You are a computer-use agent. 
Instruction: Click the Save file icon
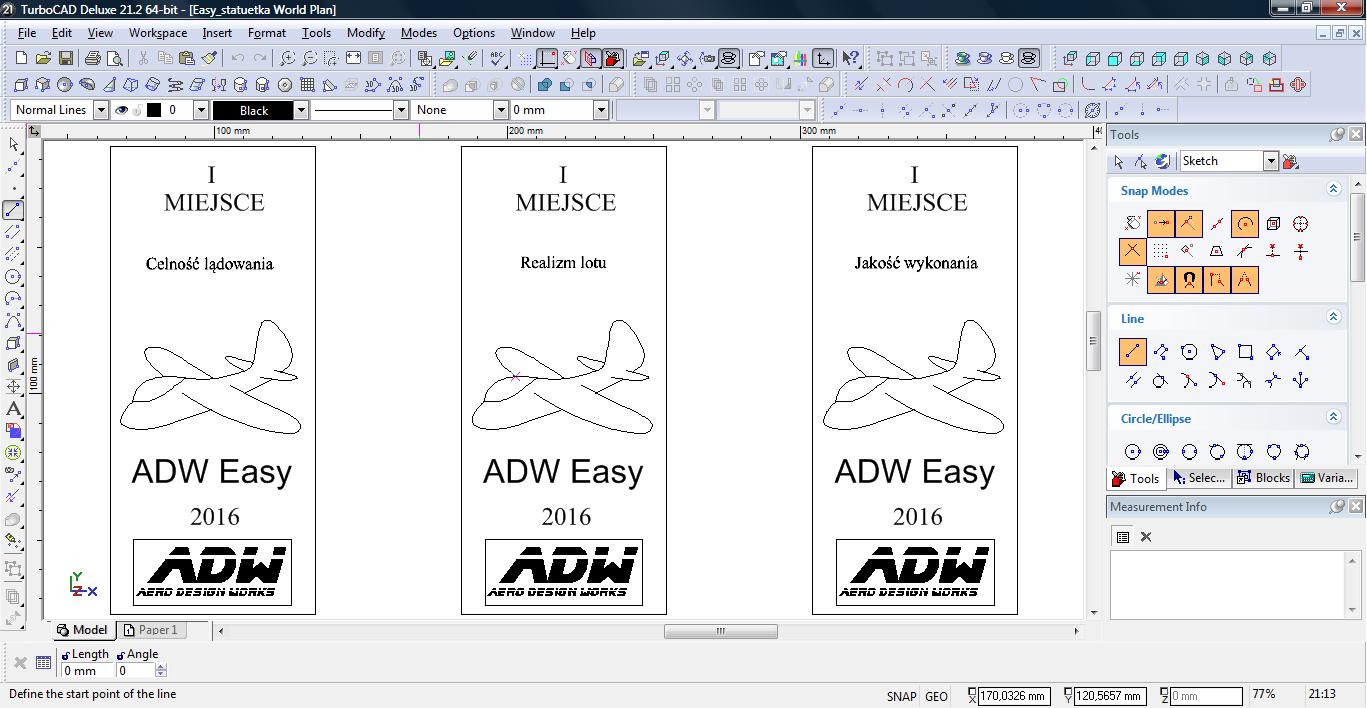click(x=66, y=59)
